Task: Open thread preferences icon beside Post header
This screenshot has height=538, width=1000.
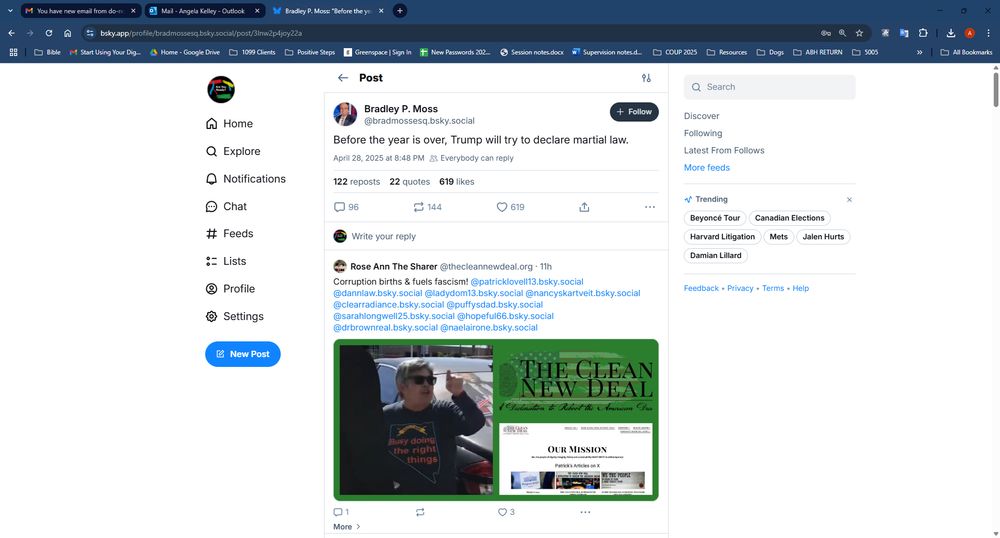Action: point(646,78)
